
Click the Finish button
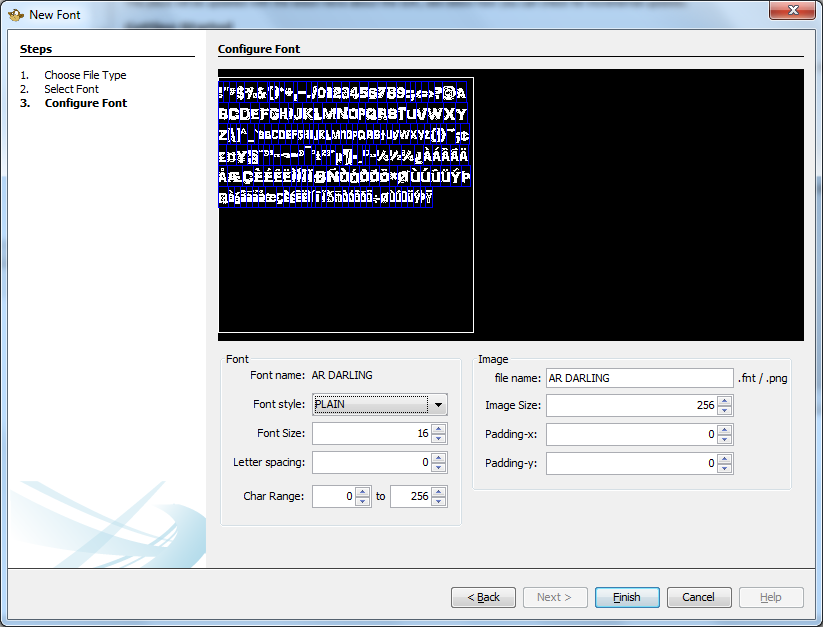(627, 597)
